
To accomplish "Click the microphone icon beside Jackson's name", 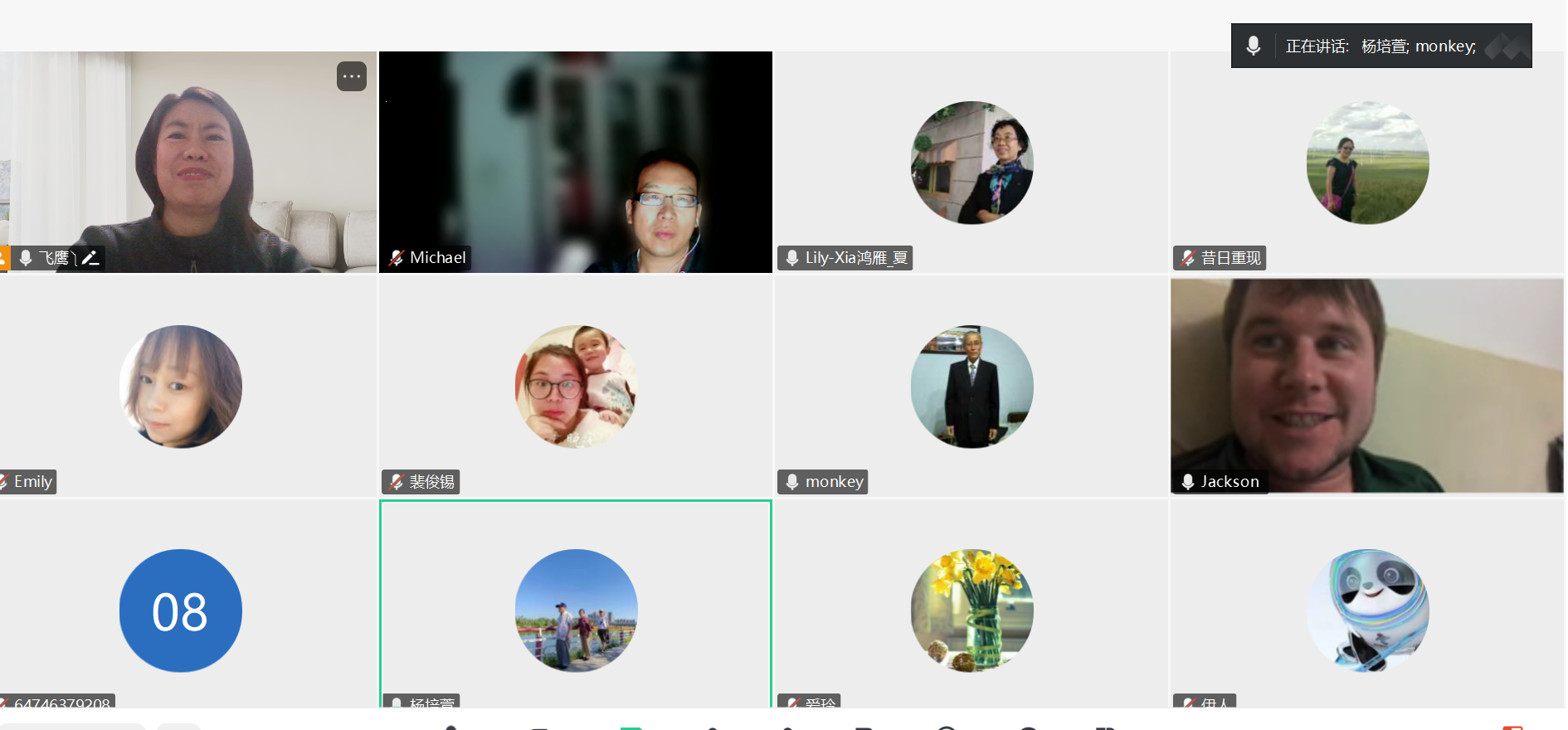I will (1188, 482).
